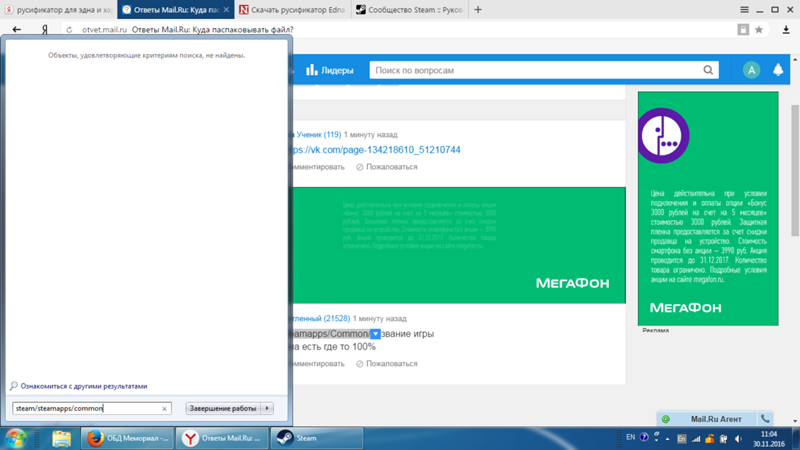Open the MegaFon sidebar advertisement

(x=708, y=208)
